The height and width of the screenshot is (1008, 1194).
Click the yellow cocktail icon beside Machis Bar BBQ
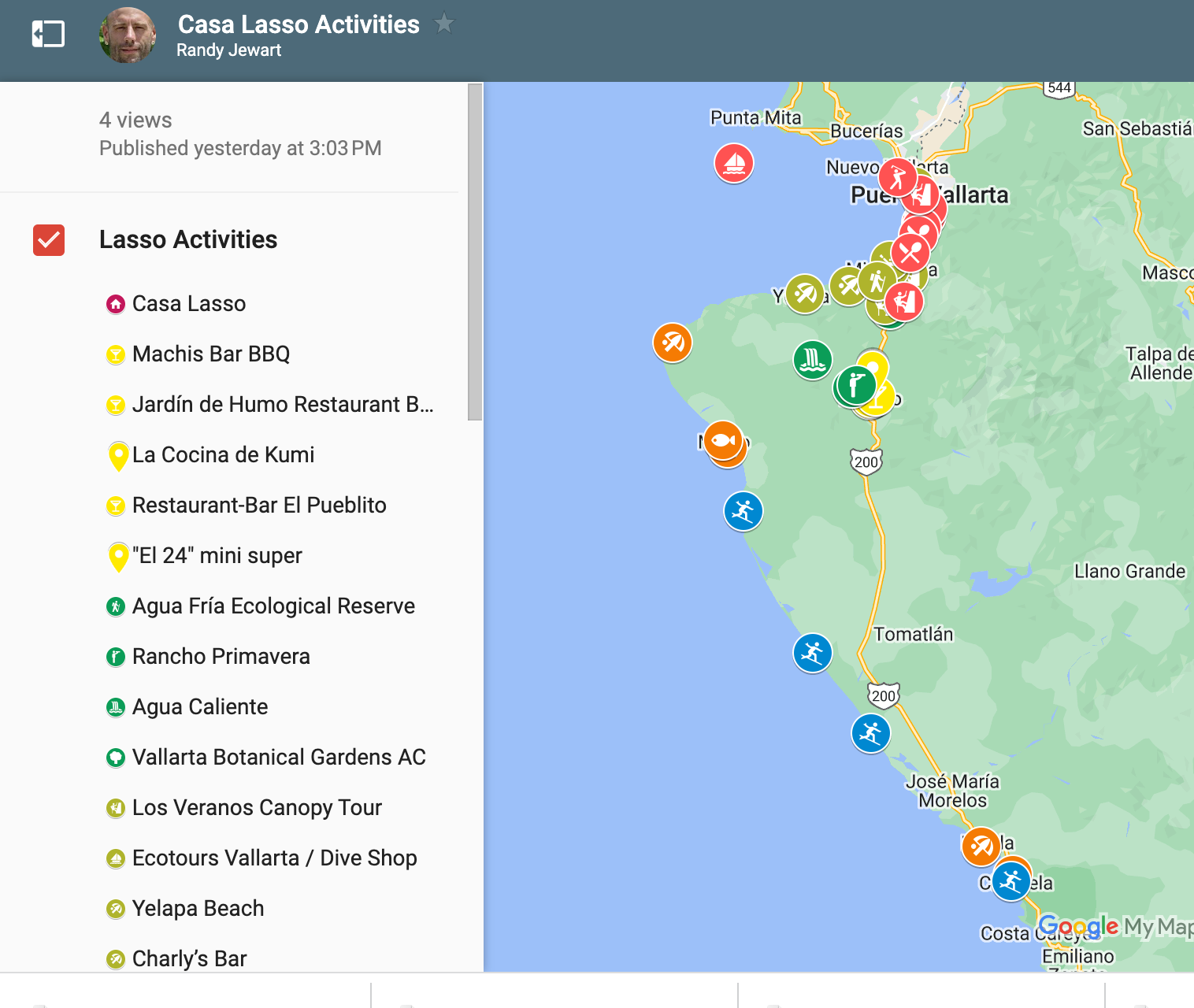(x=116, y=354)
